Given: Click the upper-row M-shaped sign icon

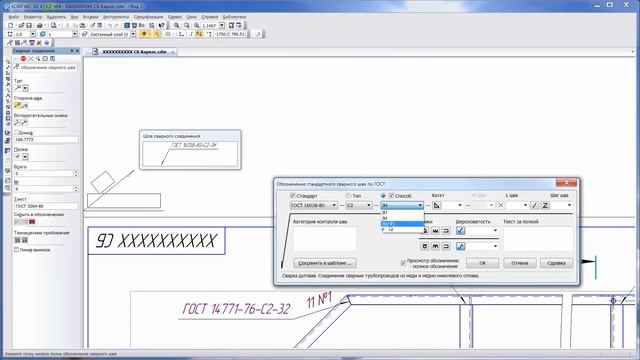Looking at the screenshot, I should [436, 231].
